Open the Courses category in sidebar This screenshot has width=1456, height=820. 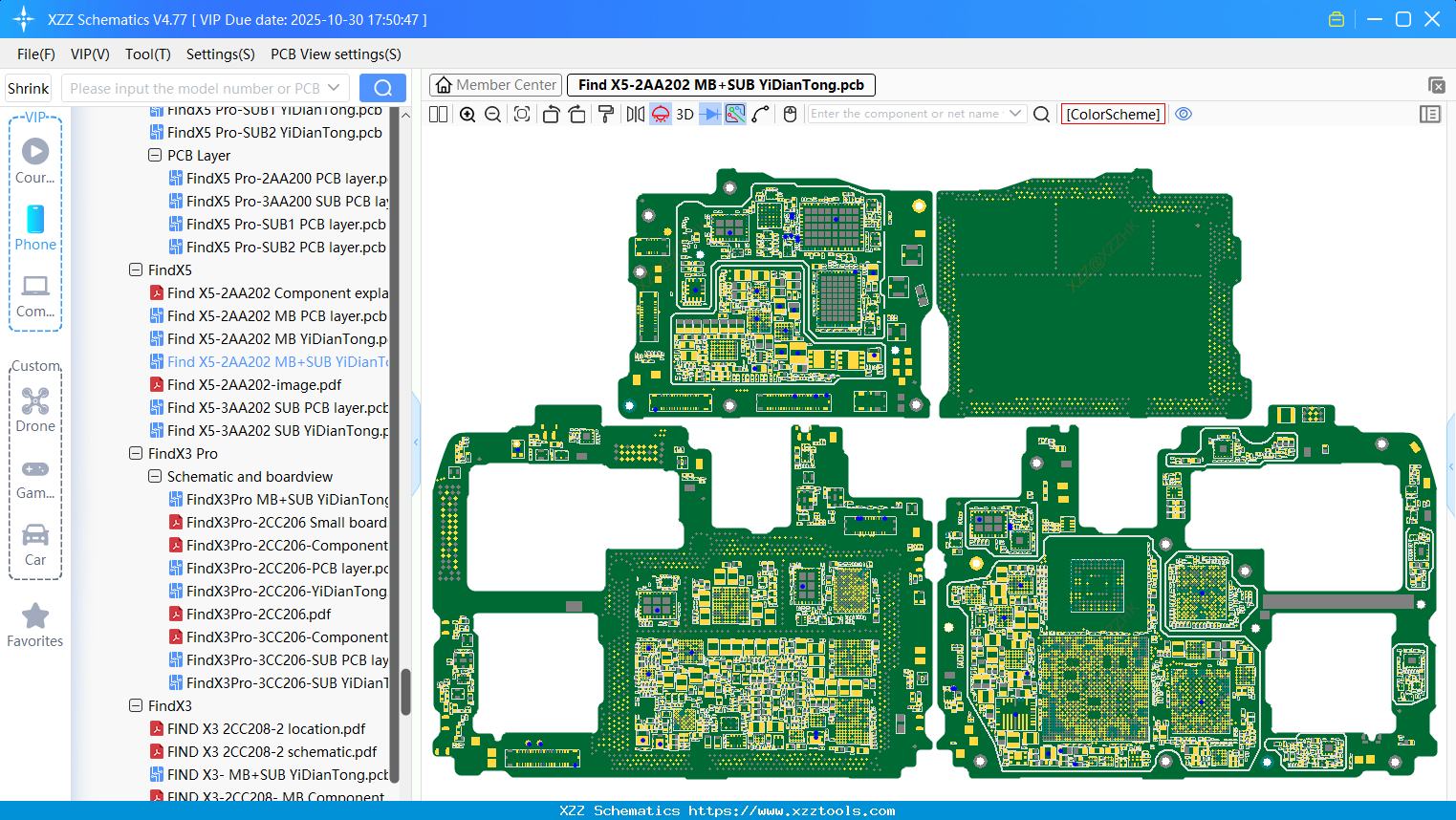[35, 161]
